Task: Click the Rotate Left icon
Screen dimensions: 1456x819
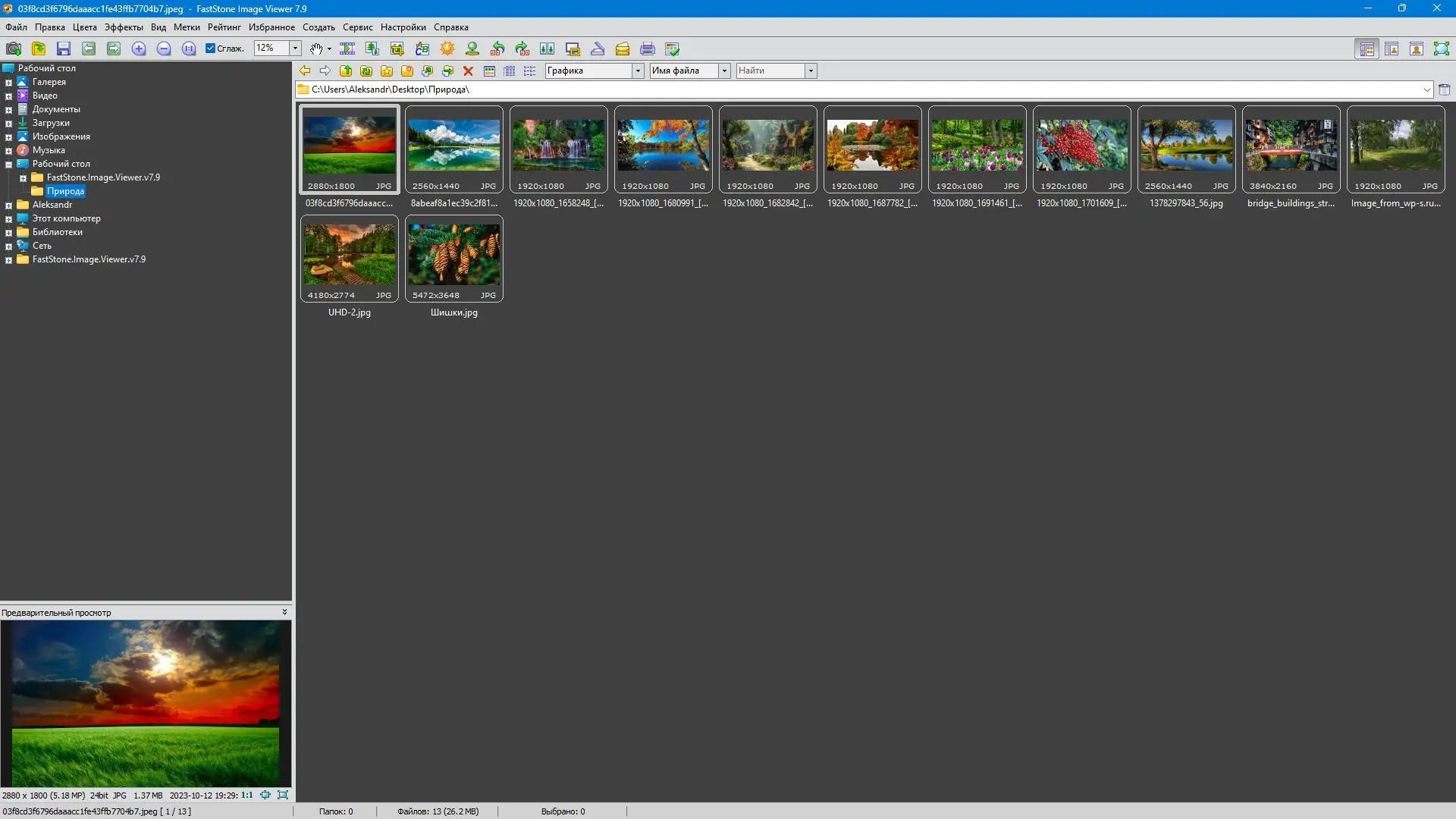Action: point(497,49)
